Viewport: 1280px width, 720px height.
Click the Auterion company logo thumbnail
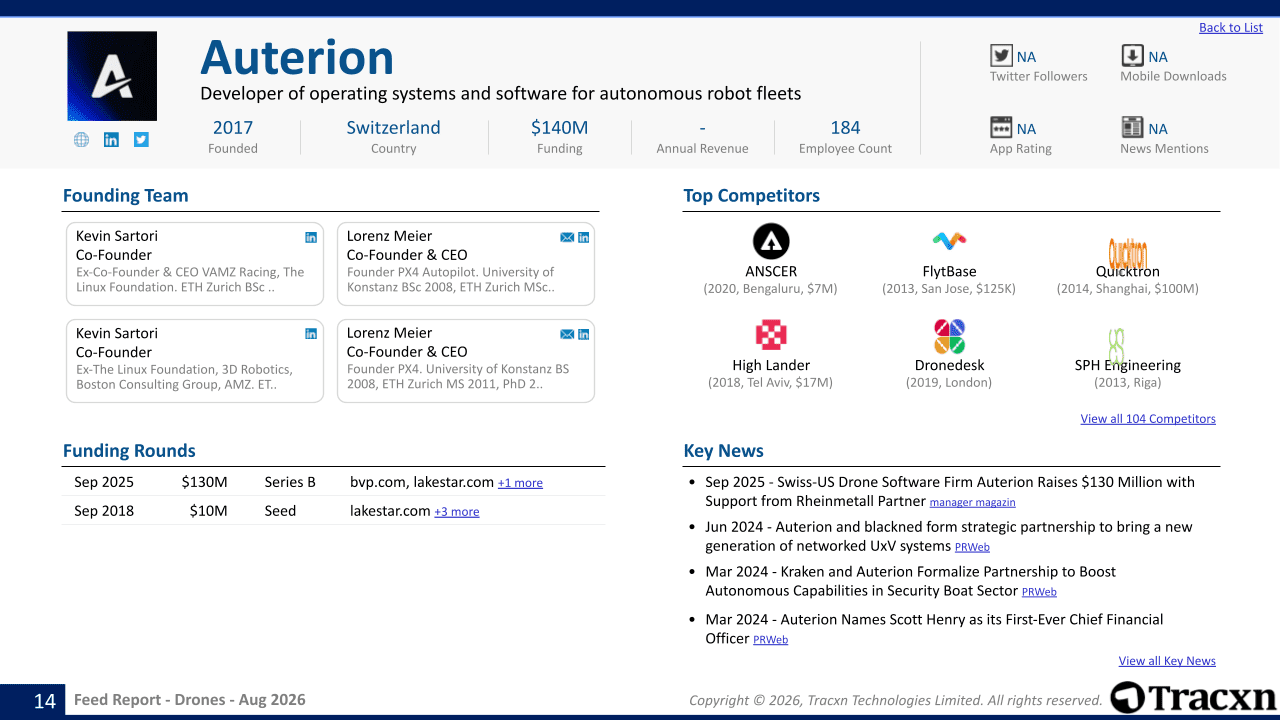click(x=112, y=76)
